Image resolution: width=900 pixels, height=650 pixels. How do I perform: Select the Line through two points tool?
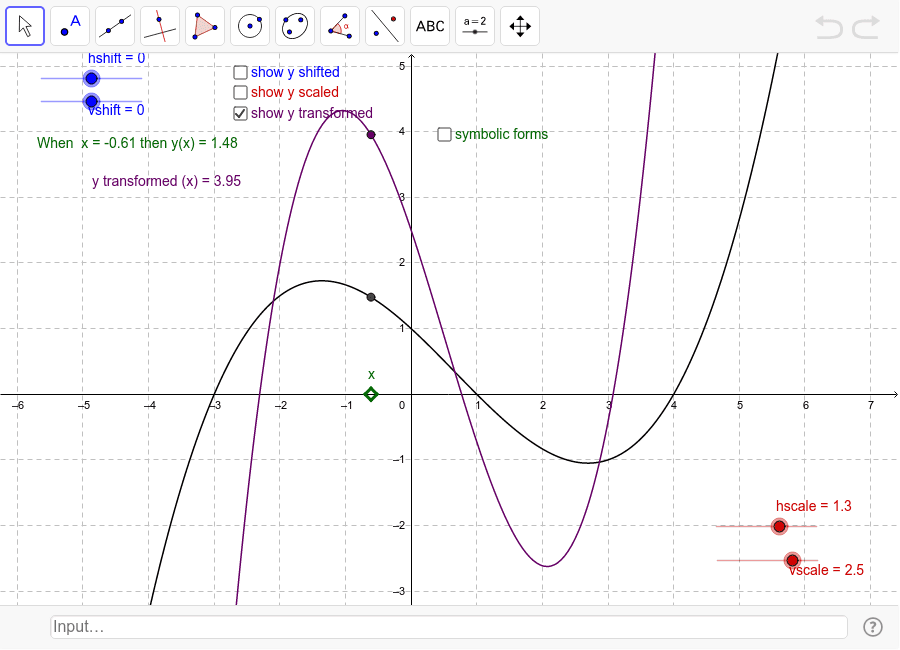pyautogui.click(x=115, y=26)
